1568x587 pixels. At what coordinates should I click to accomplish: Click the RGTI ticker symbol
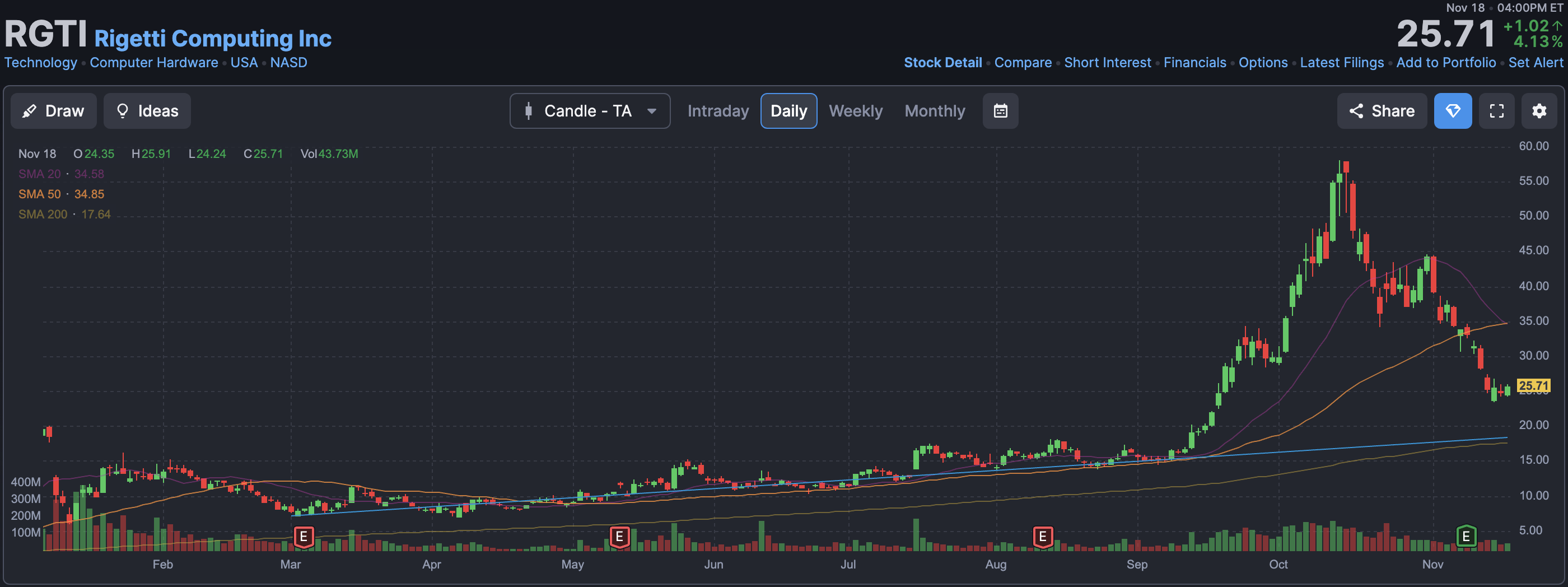tap(46, 34)
